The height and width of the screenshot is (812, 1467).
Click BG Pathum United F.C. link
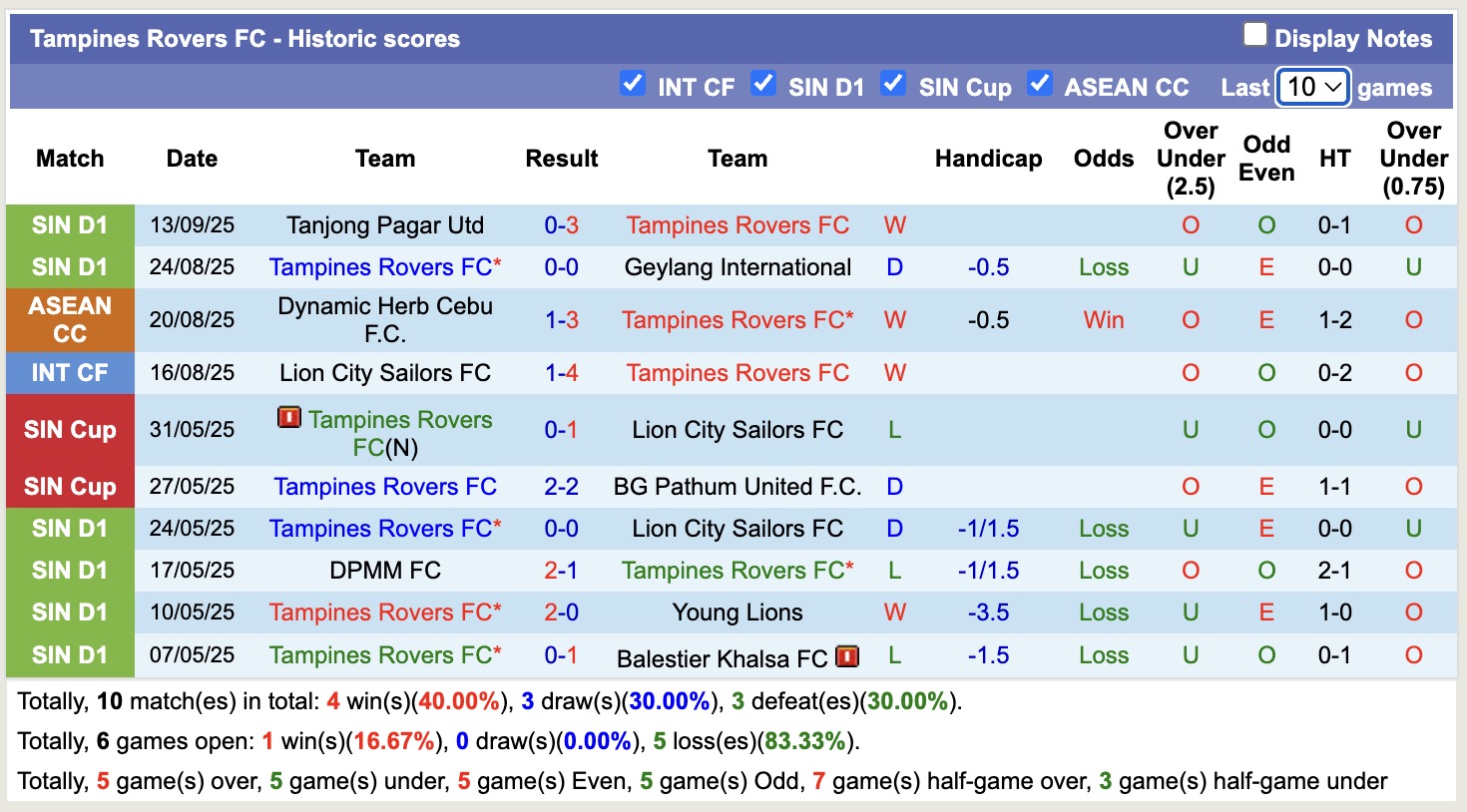(737, 487)
